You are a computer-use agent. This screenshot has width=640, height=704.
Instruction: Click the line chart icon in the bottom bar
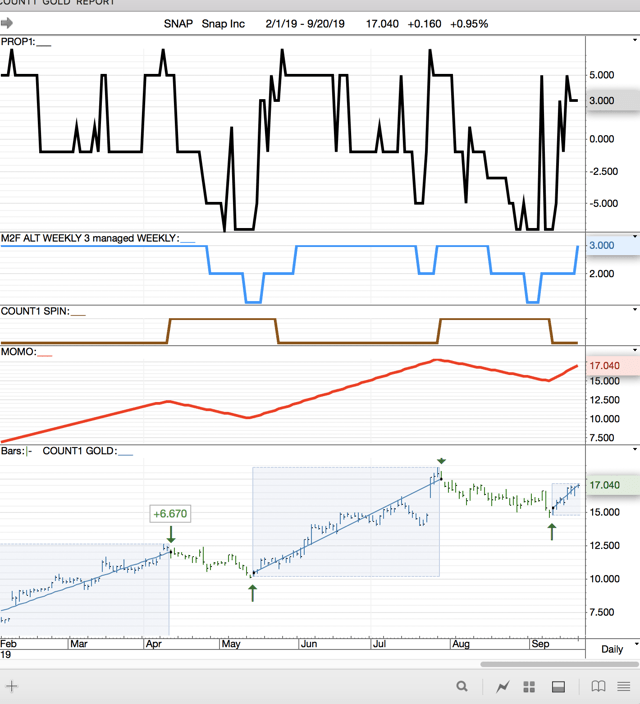pos(503,686)
